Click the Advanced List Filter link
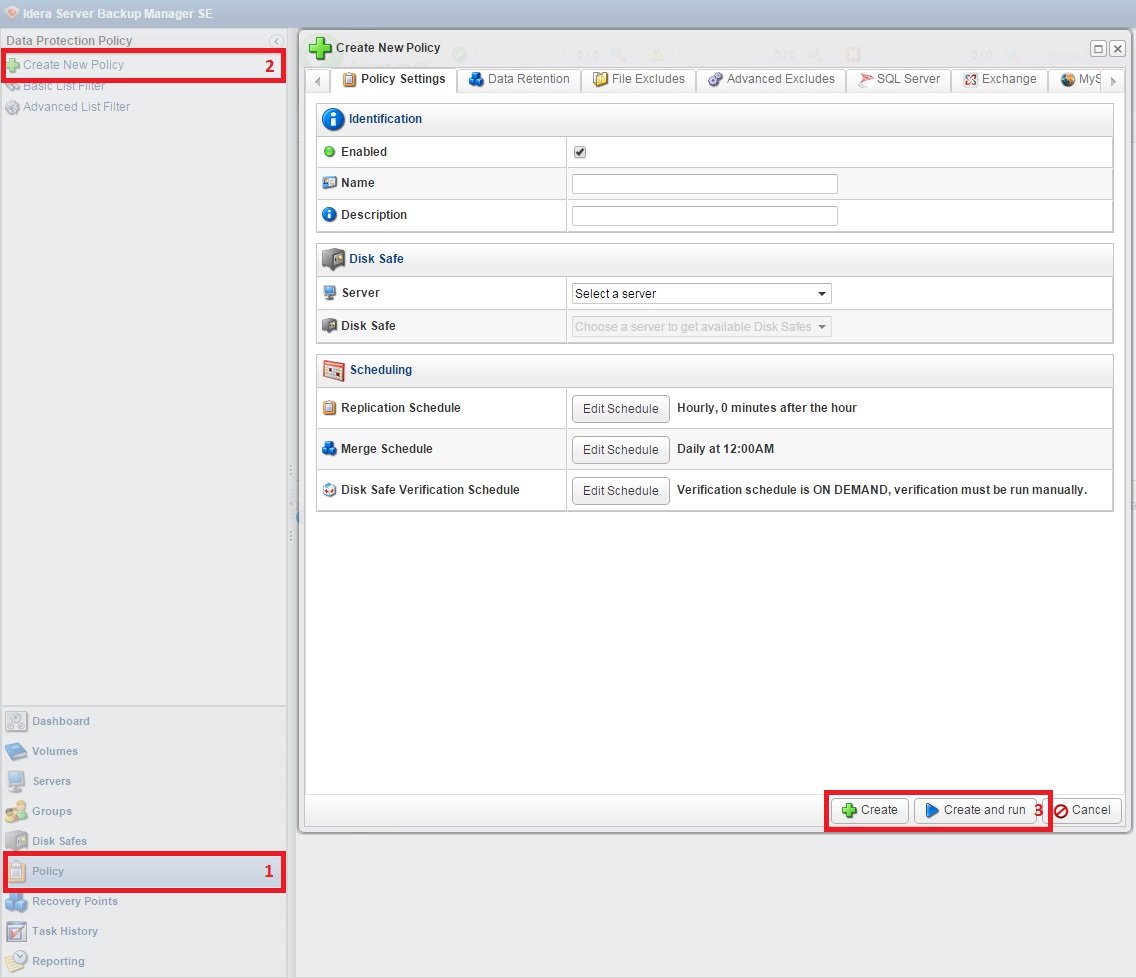Image resolution: width=1136 pixels, height=978 pixels. pyautogui.click(x=77, y=107)
